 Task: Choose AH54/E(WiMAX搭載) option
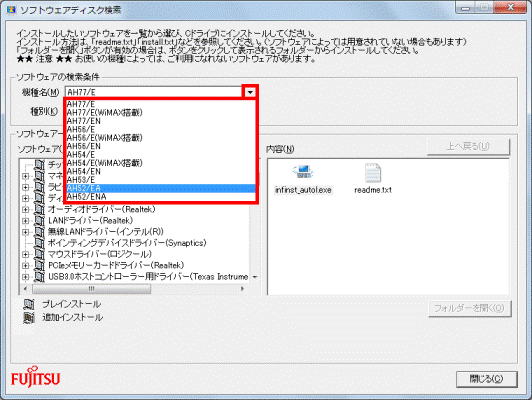pos(160,163)
